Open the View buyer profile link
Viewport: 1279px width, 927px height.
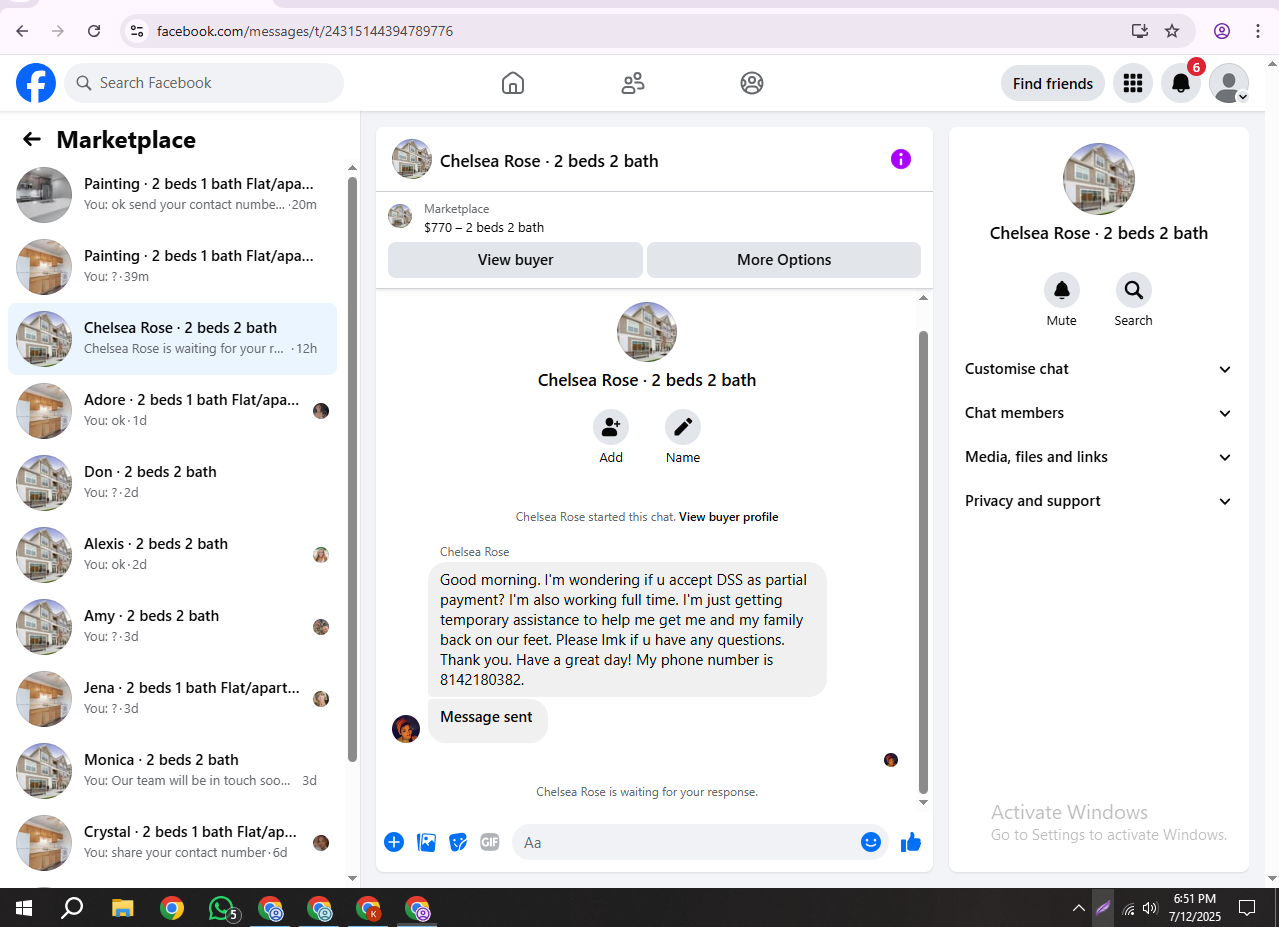[728, 517]
